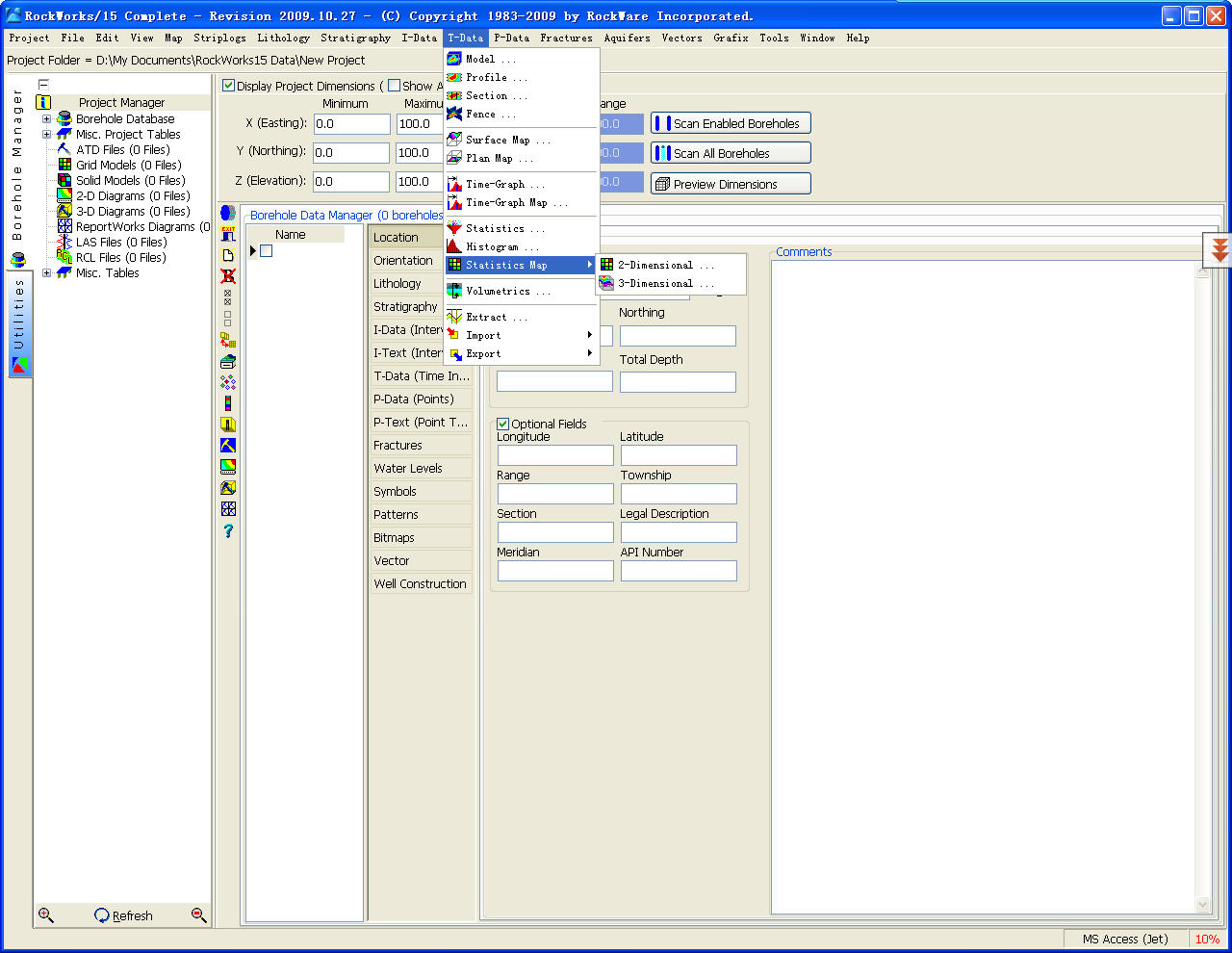Expand the Borehole Database tree node
The width and height of the screenshot is (1232, 953).
point(46,119)
